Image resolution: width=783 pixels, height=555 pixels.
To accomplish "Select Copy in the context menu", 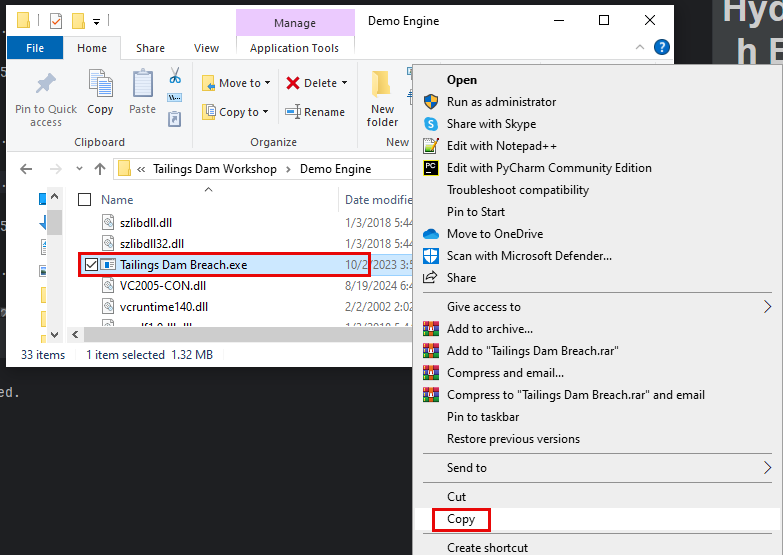I will click(x=461, y=519).
